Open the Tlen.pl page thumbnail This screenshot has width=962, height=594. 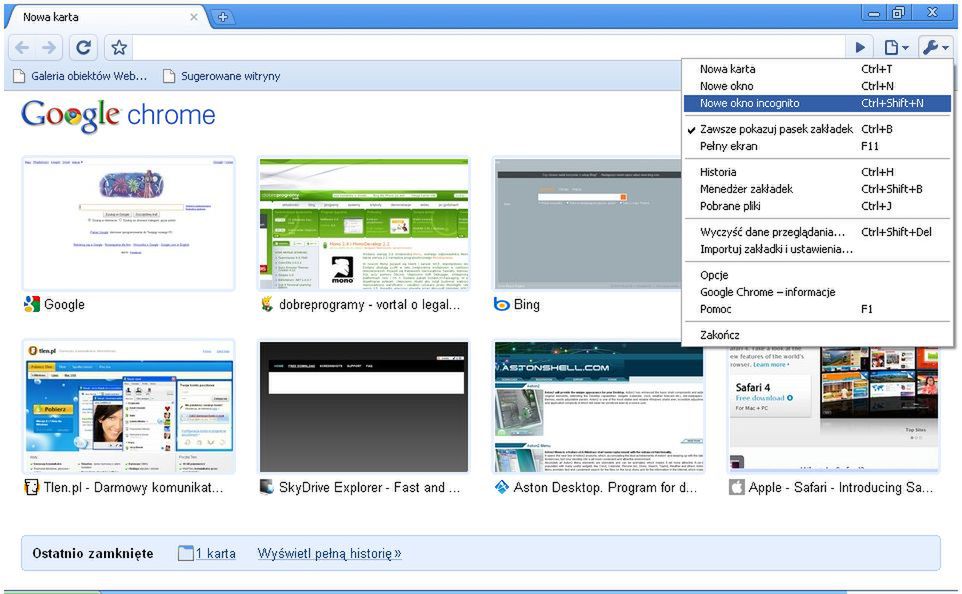(129, 406)
